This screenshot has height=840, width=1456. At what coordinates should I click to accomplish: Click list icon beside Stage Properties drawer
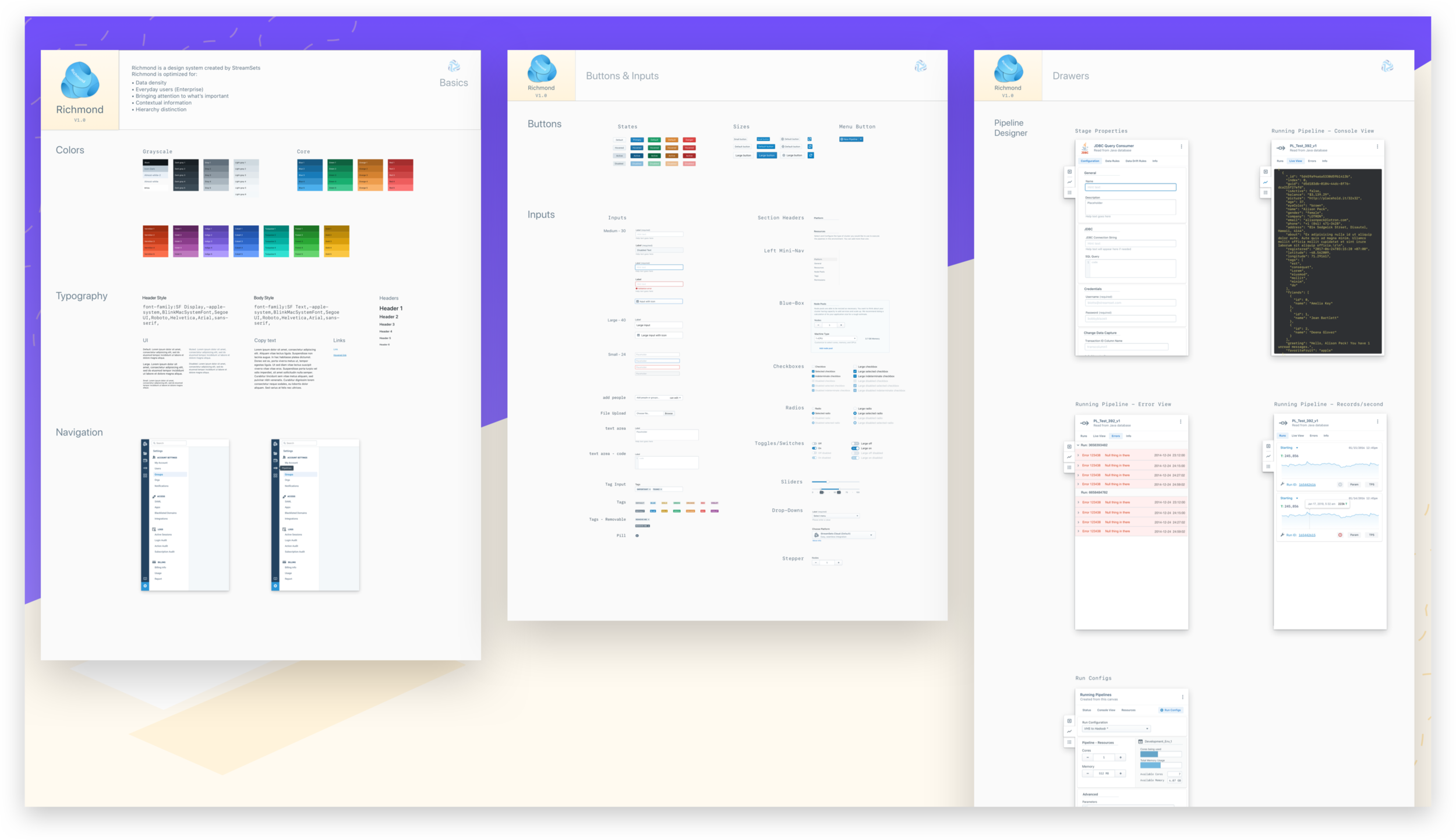[x=1069, y=193]
